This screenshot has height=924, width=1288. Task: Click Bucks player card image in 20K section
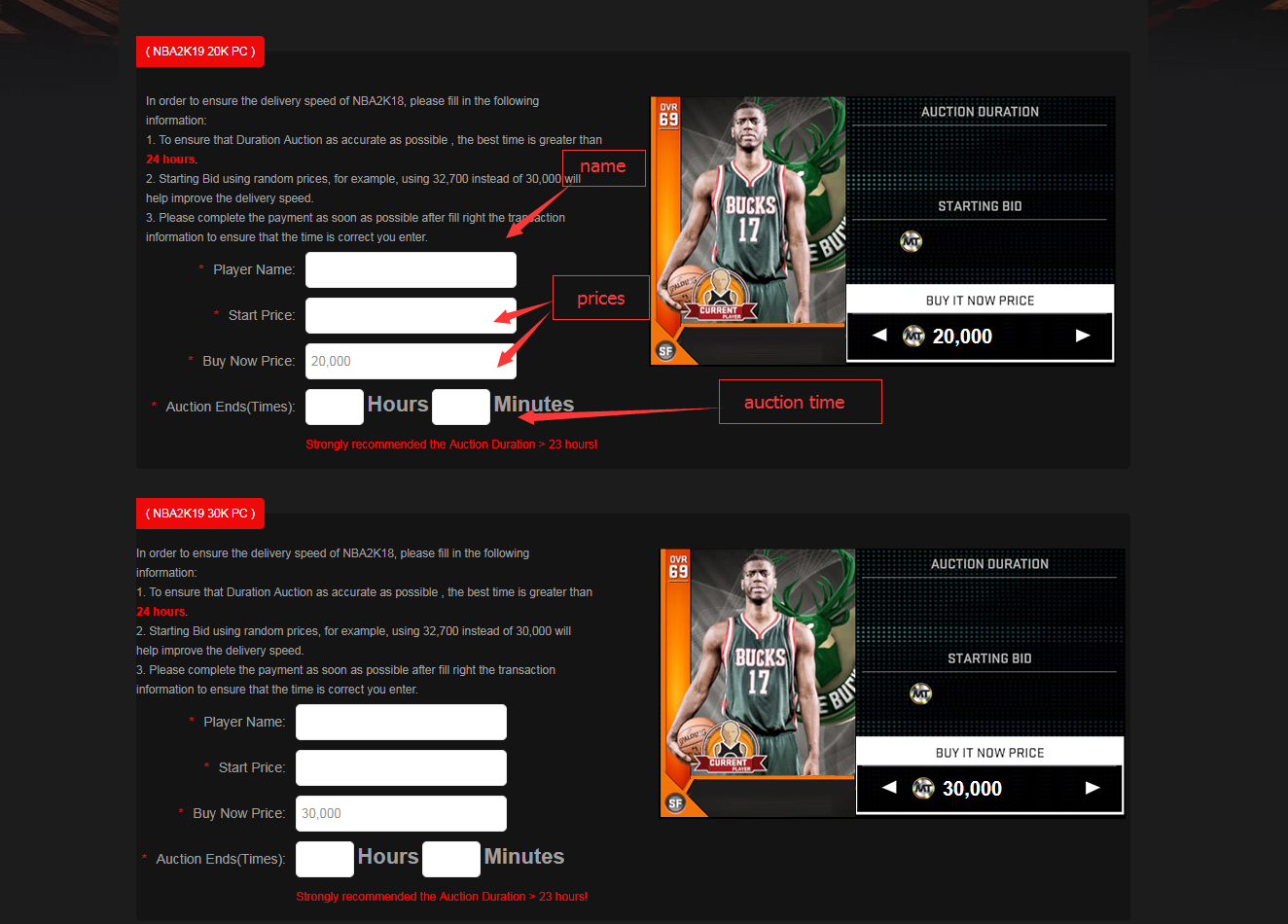[x=748, y=231]
